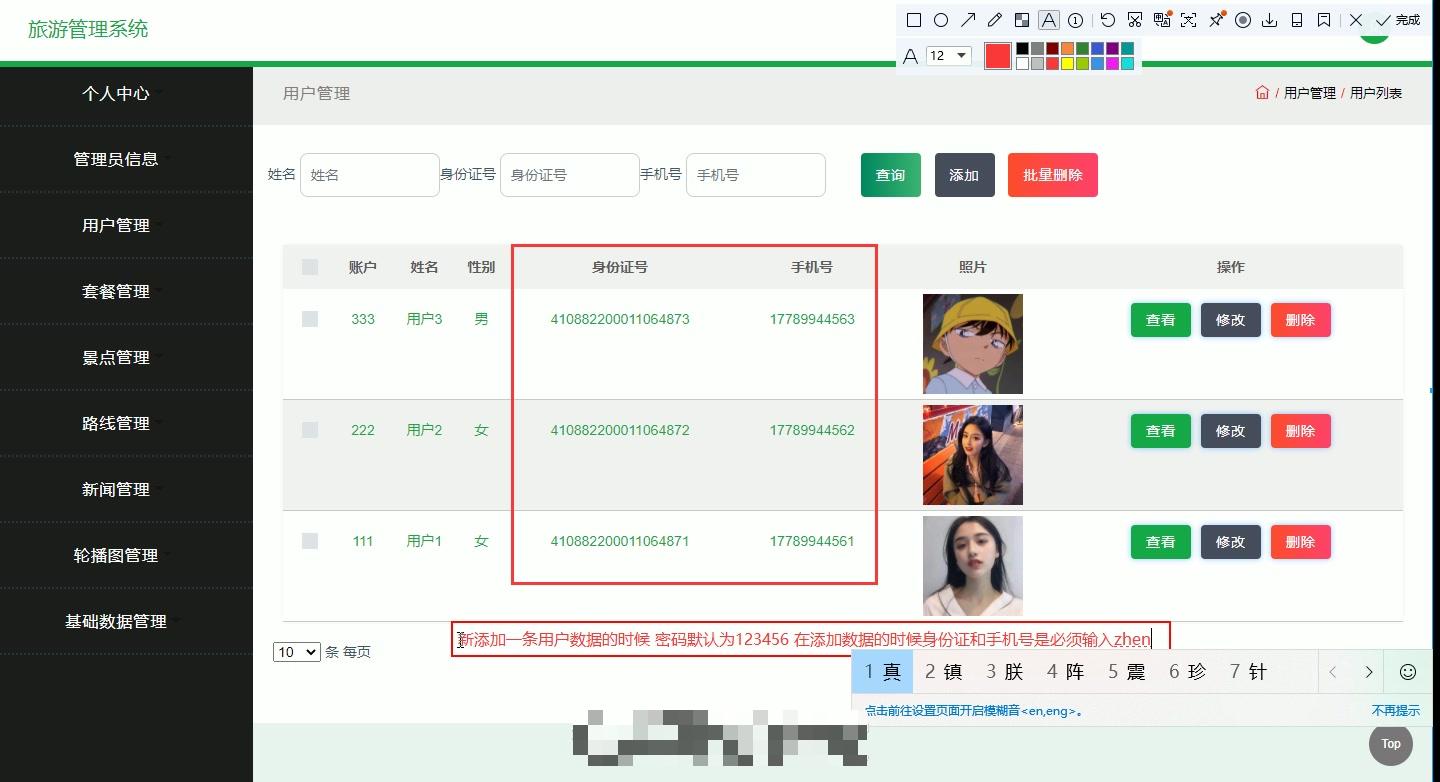Viewport: 1440px width, 782px height.
Task: Check the checkbox for user 333's row
Action: pos(309,319)
